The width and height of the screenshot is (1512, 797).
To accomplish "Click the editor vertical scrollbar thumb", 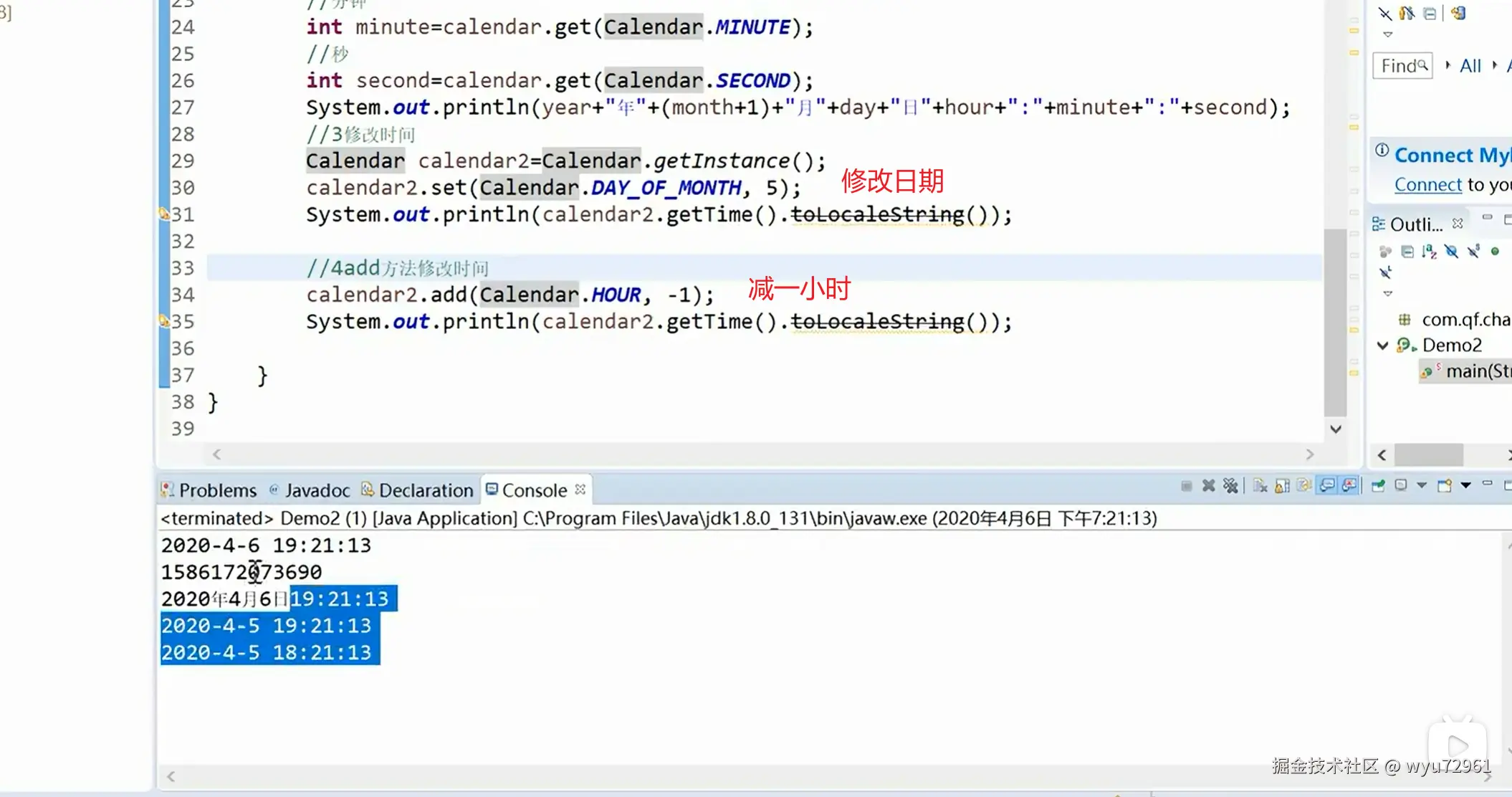I will [1335, 322].
